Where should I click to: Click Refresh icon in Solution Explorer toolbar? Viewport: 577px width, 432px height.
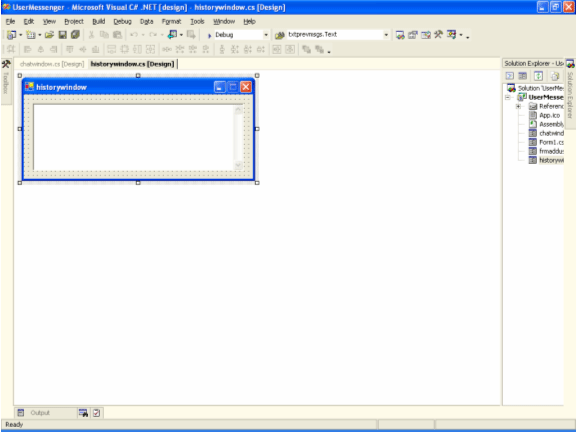click(x=538, y=76)
